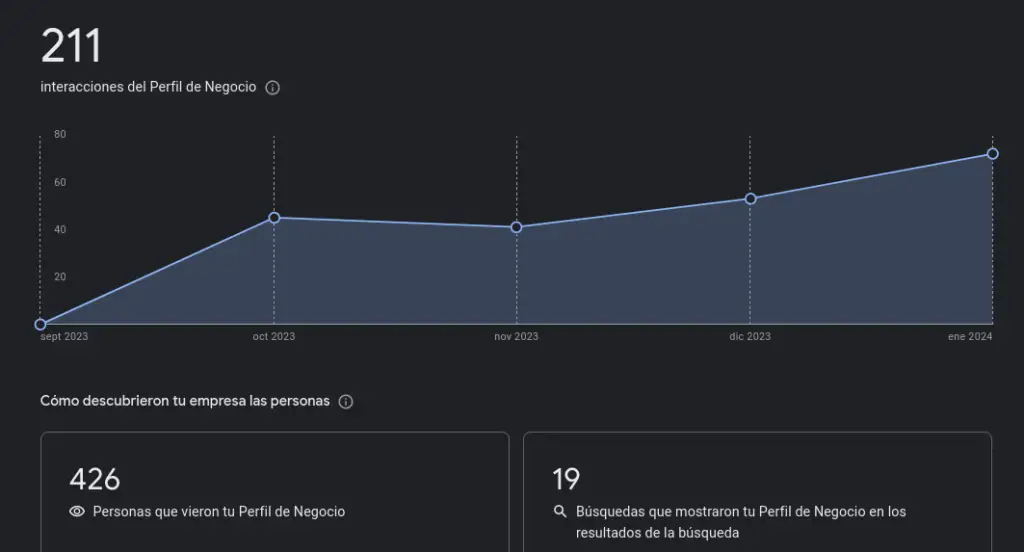
Task: Click the oct 2023 axis label
Action: pyautogui.click(x=274, y=336)
